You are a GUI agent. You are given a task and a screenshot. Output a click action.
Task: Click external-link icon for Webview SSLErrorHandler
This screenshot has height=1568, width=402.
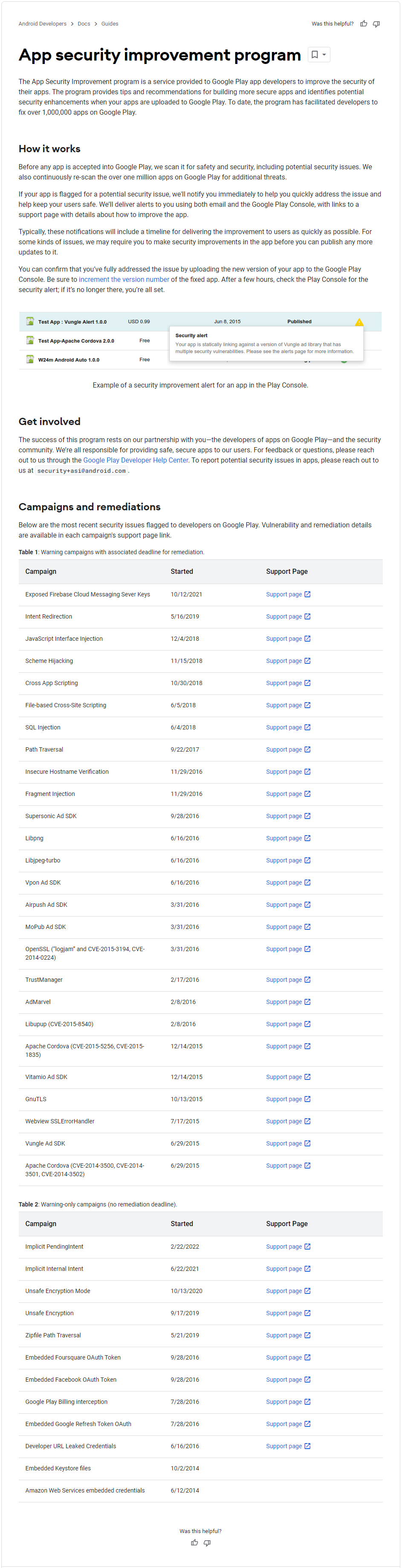click(x=308, y=1121)
